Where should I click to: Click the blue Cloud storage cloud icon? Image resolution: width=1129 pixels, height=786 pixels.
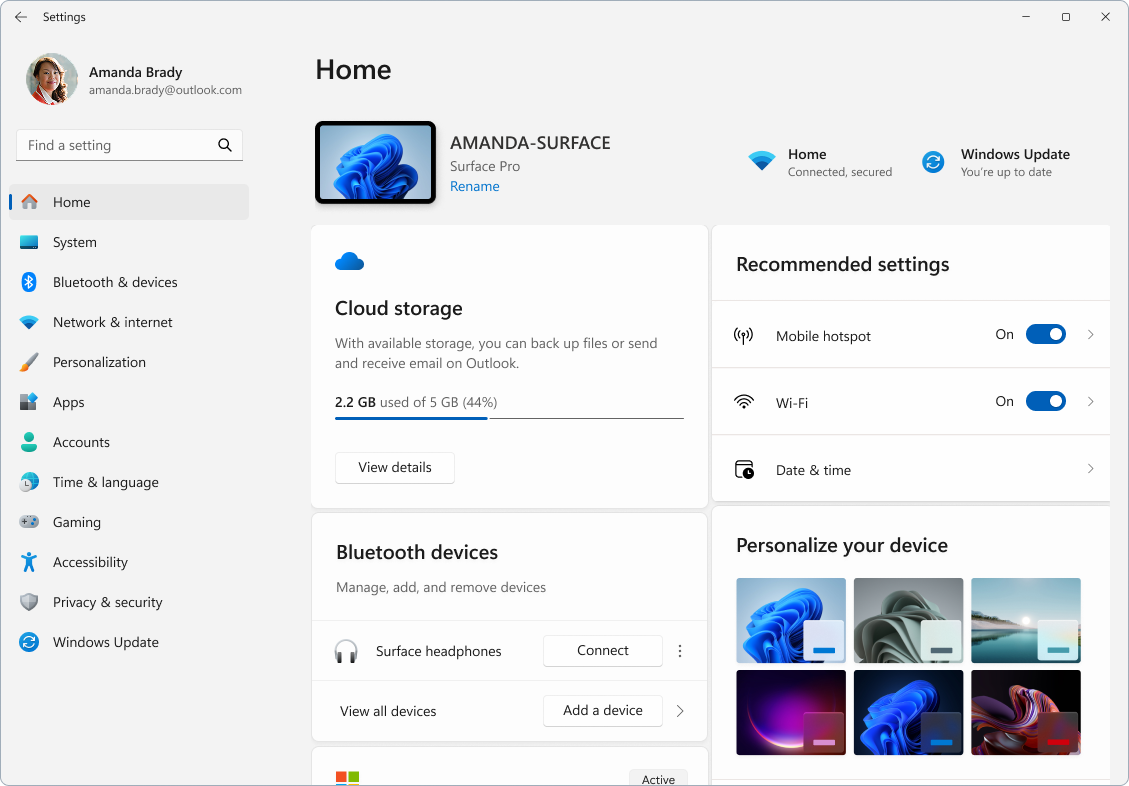[349, 261]
